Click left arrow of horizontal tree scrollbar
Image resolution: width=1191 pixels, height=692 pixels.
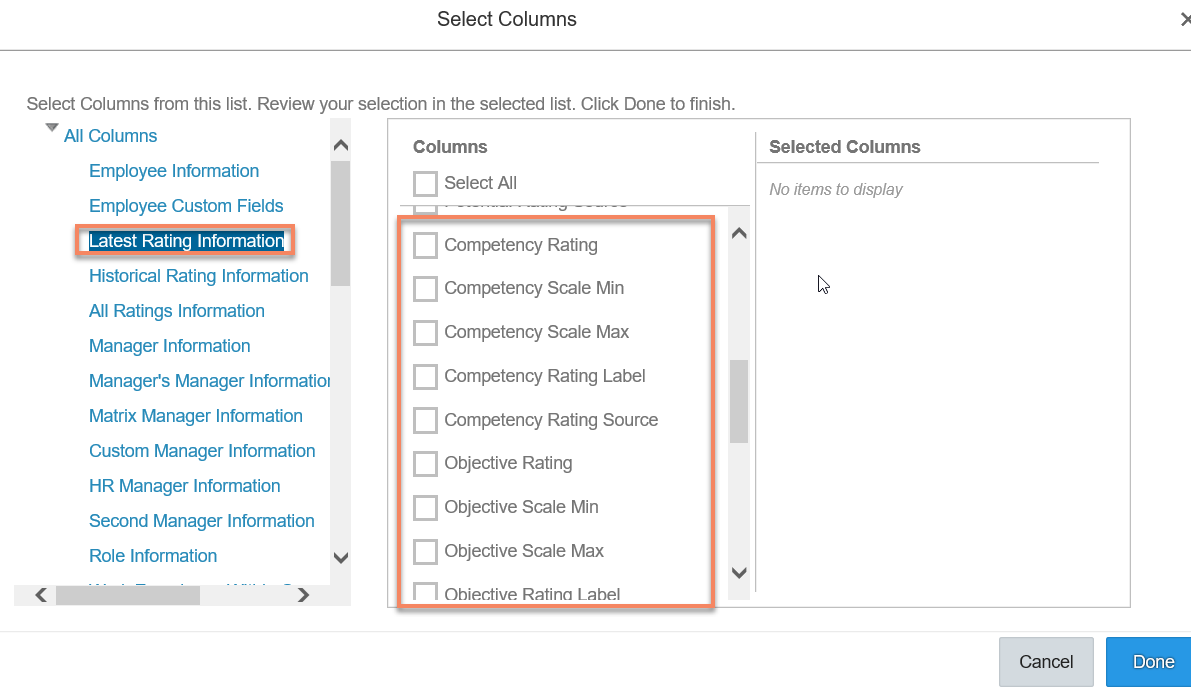(x=41, y=595)
